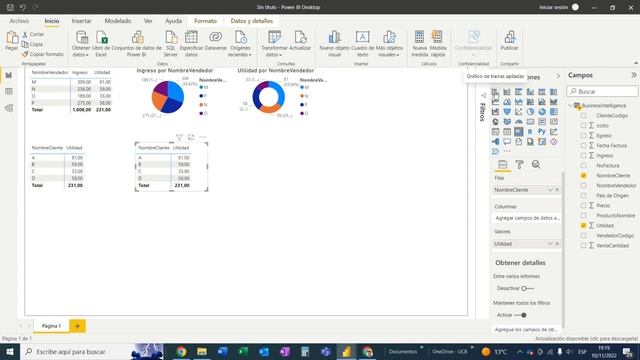Choose the R script visual
This screenshot has height=360, width=640.
(530, 131)
